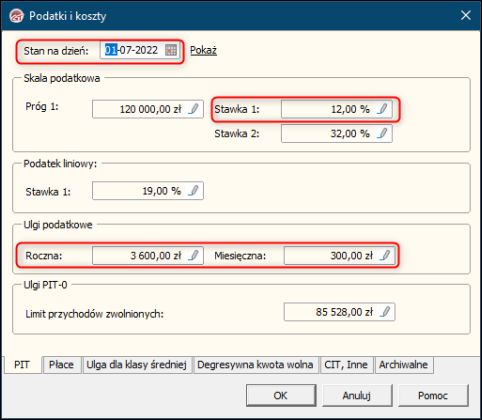Open help with Pomoc button
The image size is (482, 420).
433,395
